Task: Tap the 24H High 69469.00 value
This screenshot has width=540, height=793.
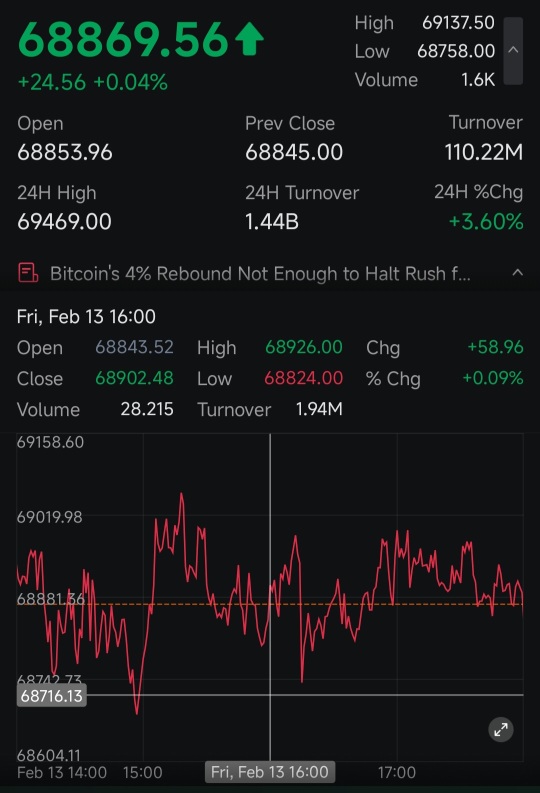Action: click(x=64, y=222)
